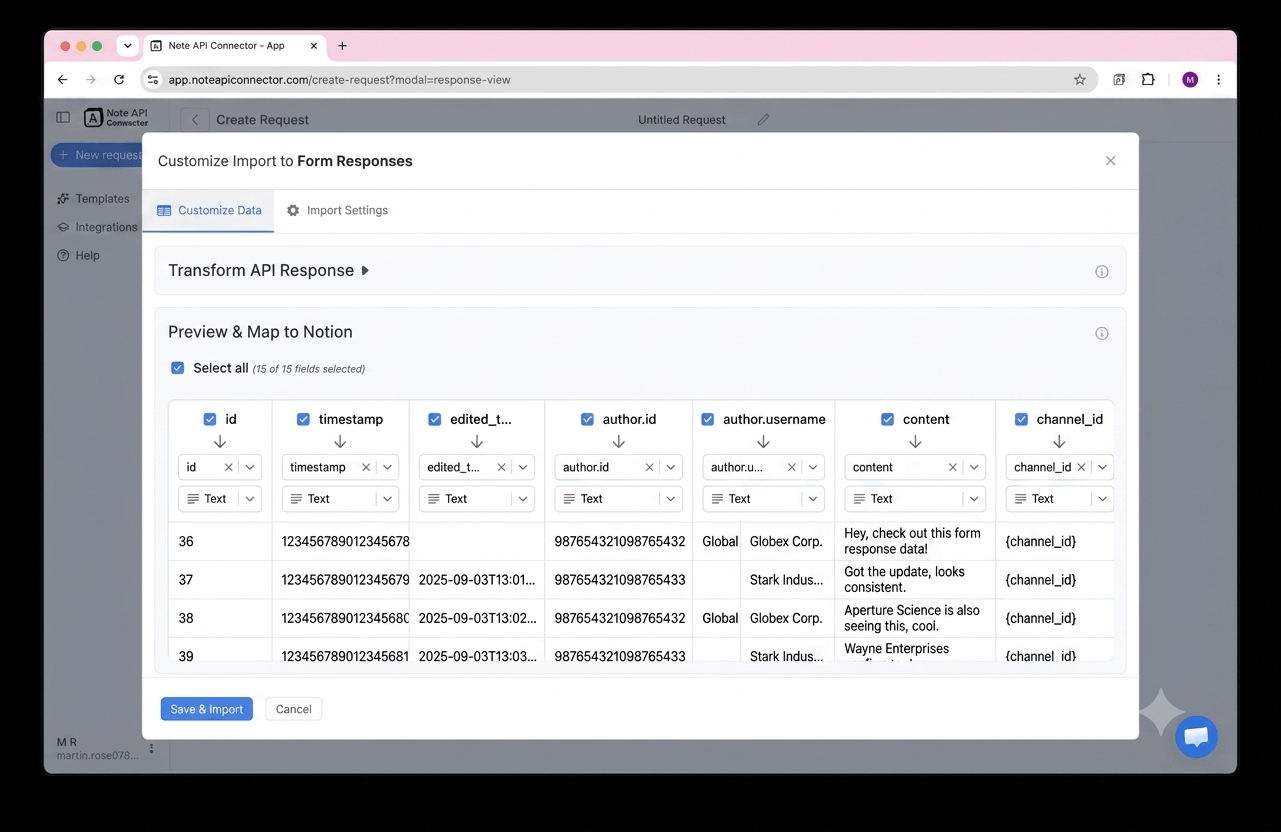Open a new browser tab
Image resolution: width=1281 pixels, height=832 pixels.
pos(342,46)
